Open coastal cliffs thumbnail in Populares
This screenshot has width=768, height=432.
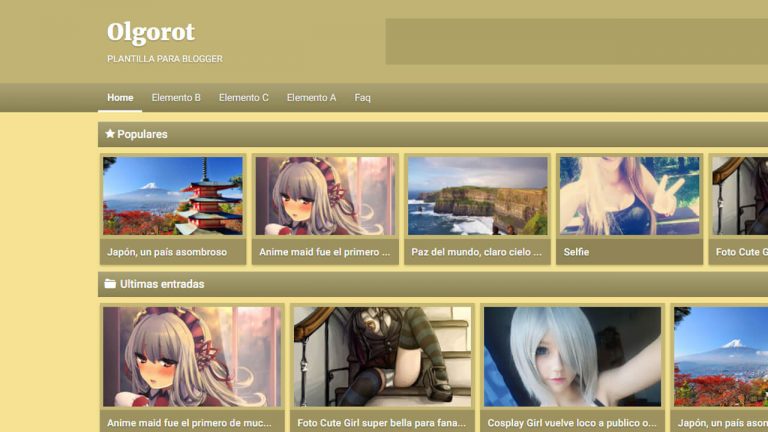(477, 195)
